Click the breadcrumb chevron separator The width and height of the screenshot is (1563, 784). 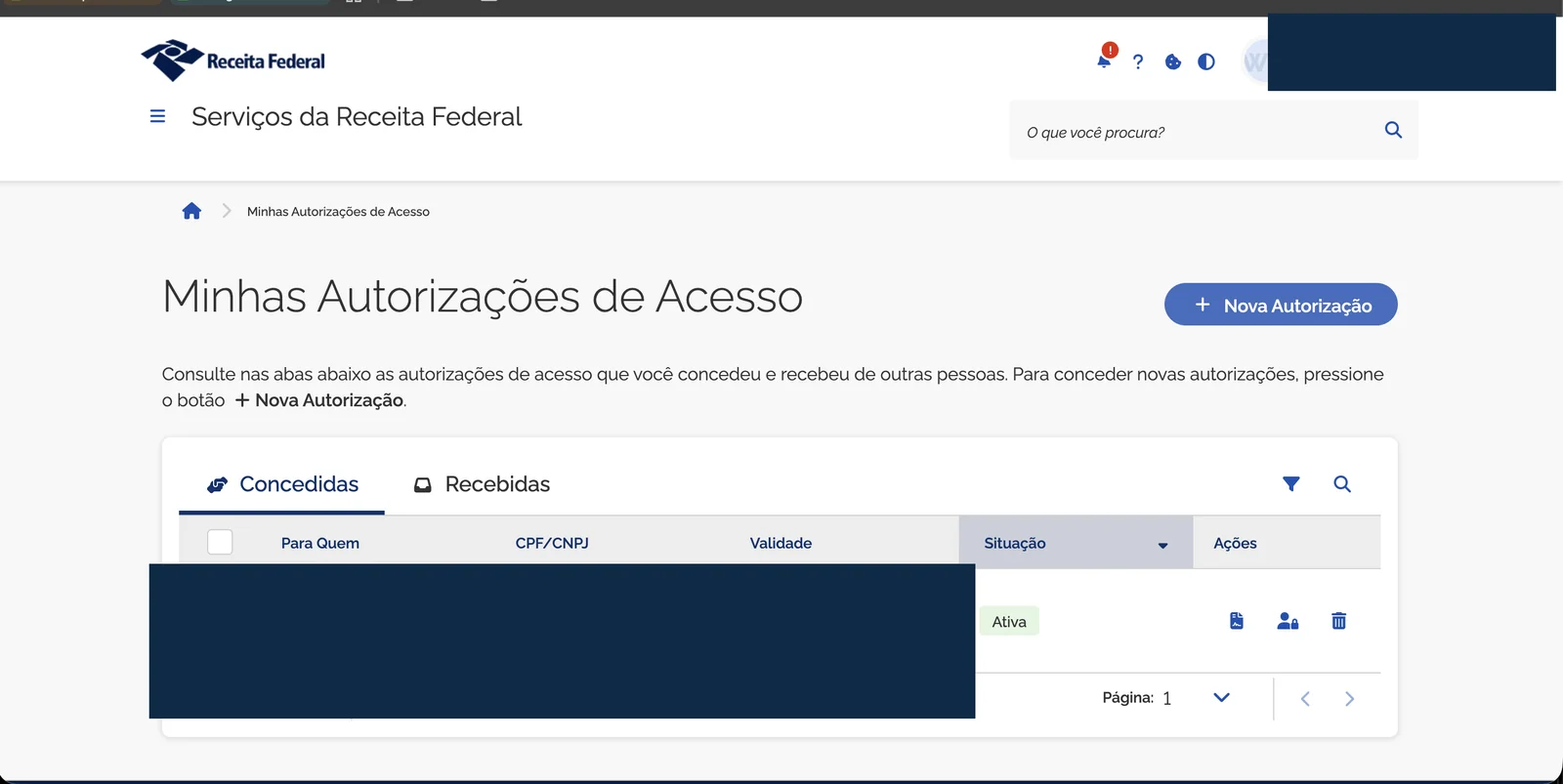(227, 211)
